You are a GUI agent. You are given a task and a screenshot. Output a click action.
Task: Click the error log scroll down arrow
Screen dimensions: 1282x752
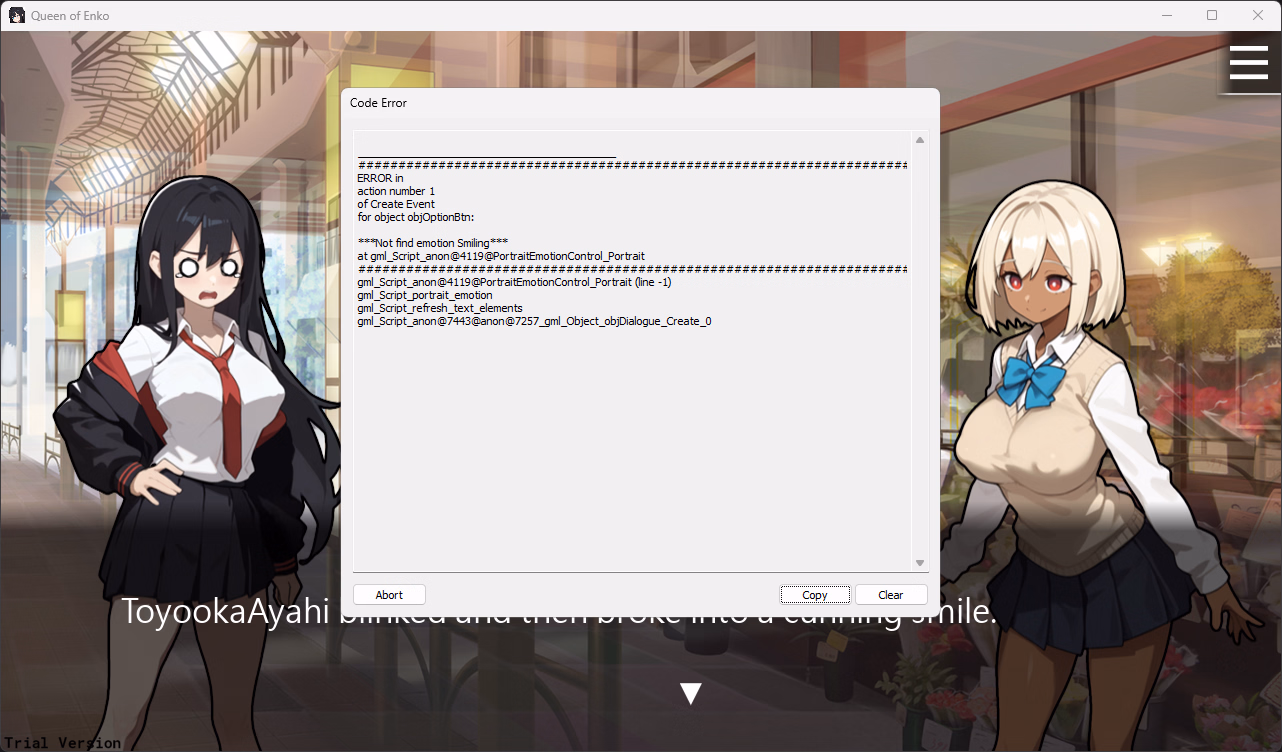[x=920, y=564]
